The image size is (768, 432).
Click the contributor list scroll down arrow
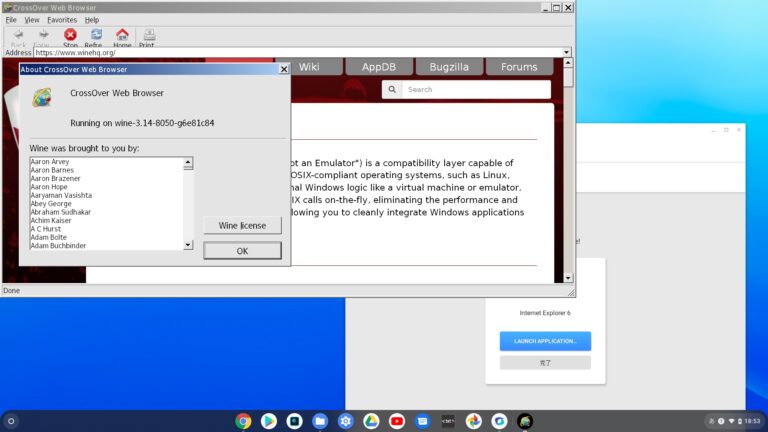coord(188,245)
